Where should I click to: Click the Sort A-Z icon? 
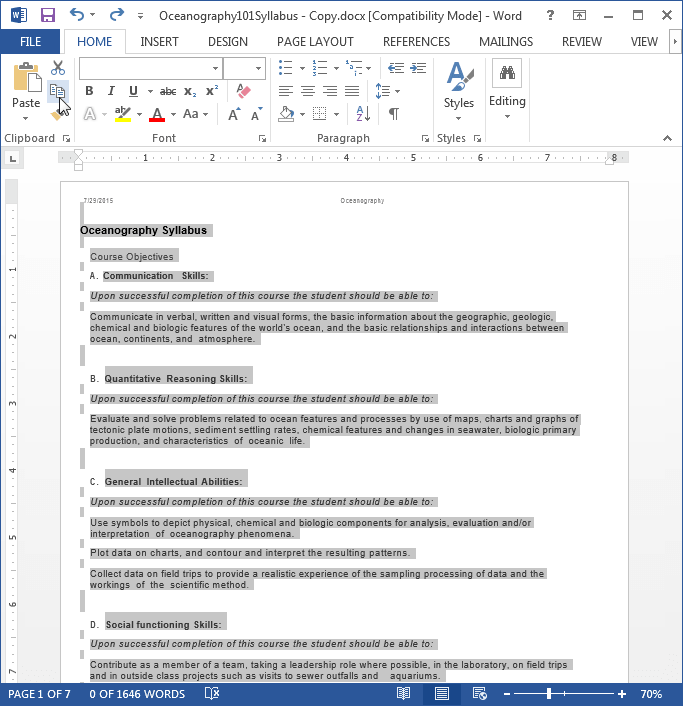click(363, 114)
